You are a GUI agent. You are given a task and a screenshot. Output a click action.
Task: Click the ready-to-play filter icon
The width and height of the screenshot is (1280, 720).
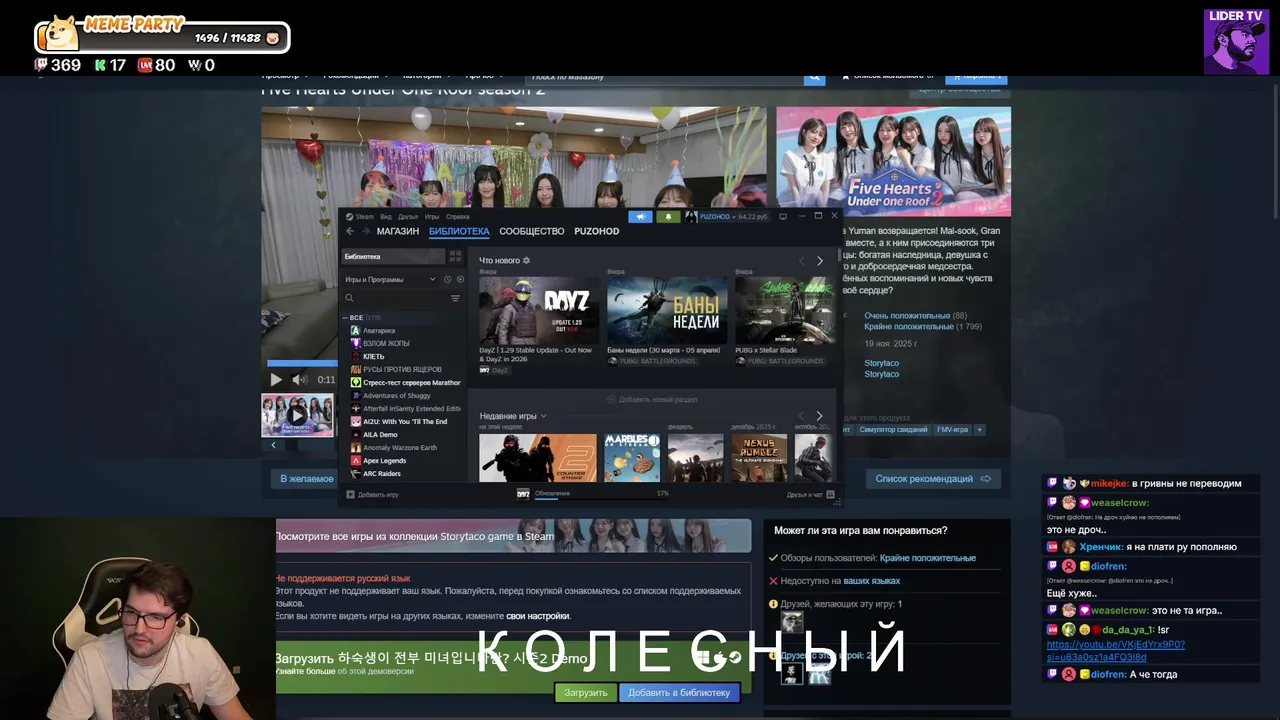[460, 279]
